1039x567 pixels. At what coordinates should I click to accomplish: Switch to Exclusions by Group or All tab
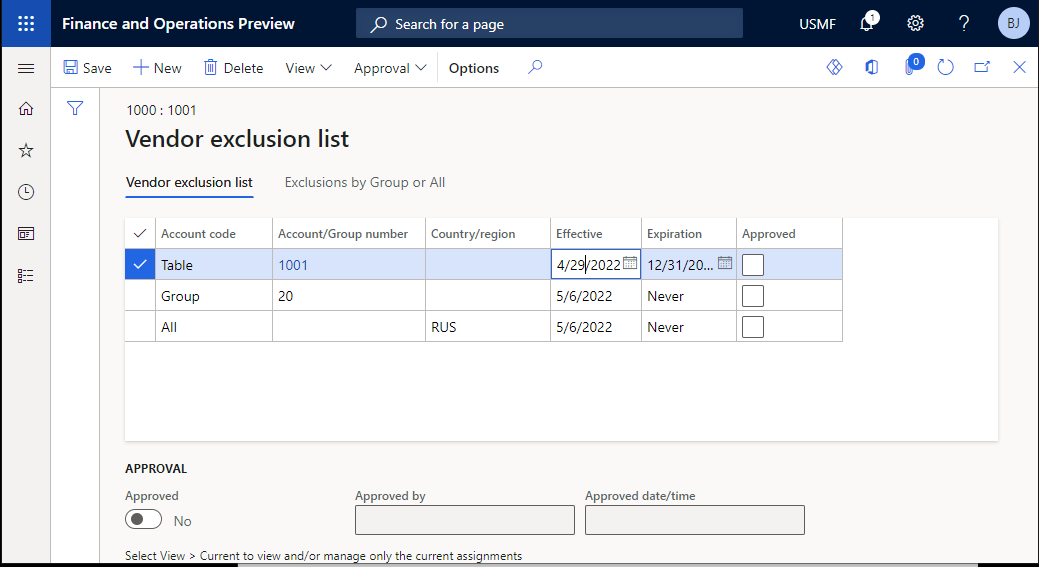(x=364, y=182)
